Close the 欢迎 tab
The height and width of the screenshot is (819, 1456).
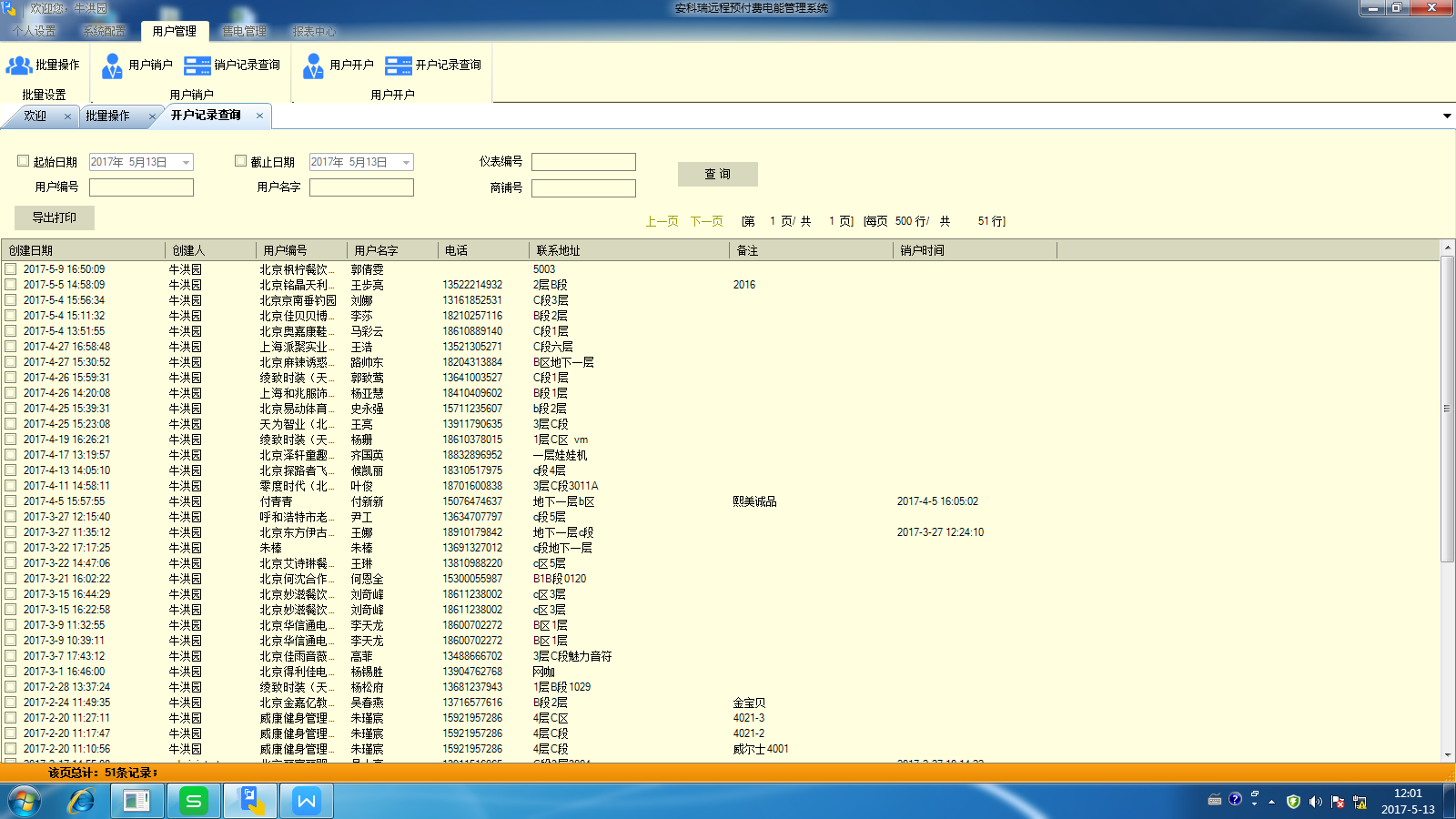67,116
